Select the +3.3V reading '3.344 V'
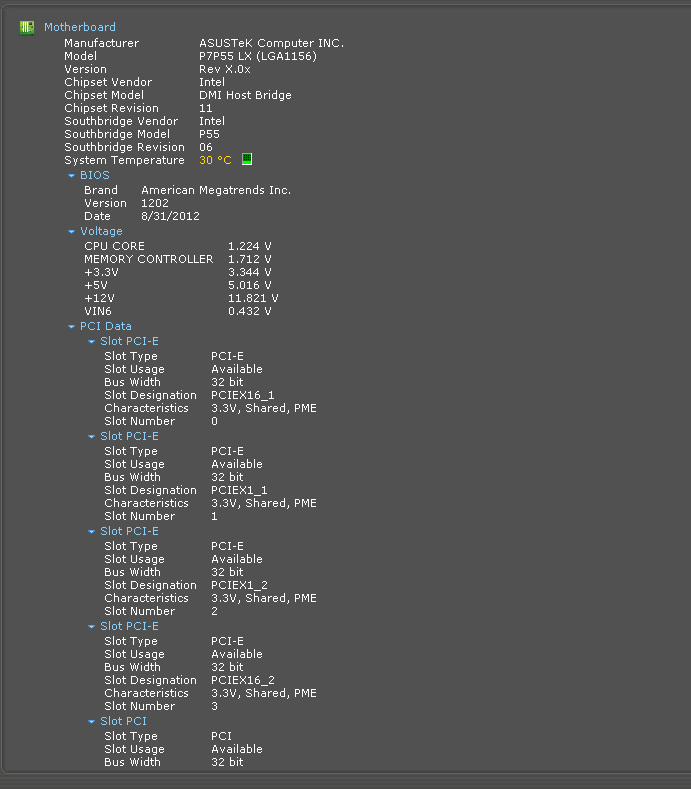691x789 pixels. (250, 272)
